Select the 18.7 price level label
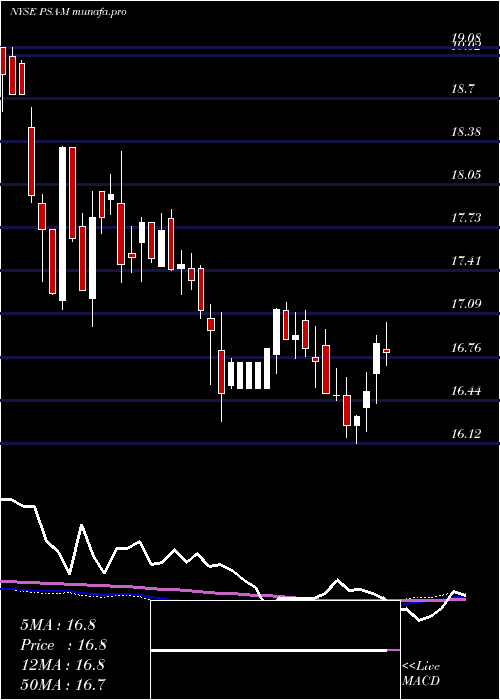500x700 pixels. [462, 89]
